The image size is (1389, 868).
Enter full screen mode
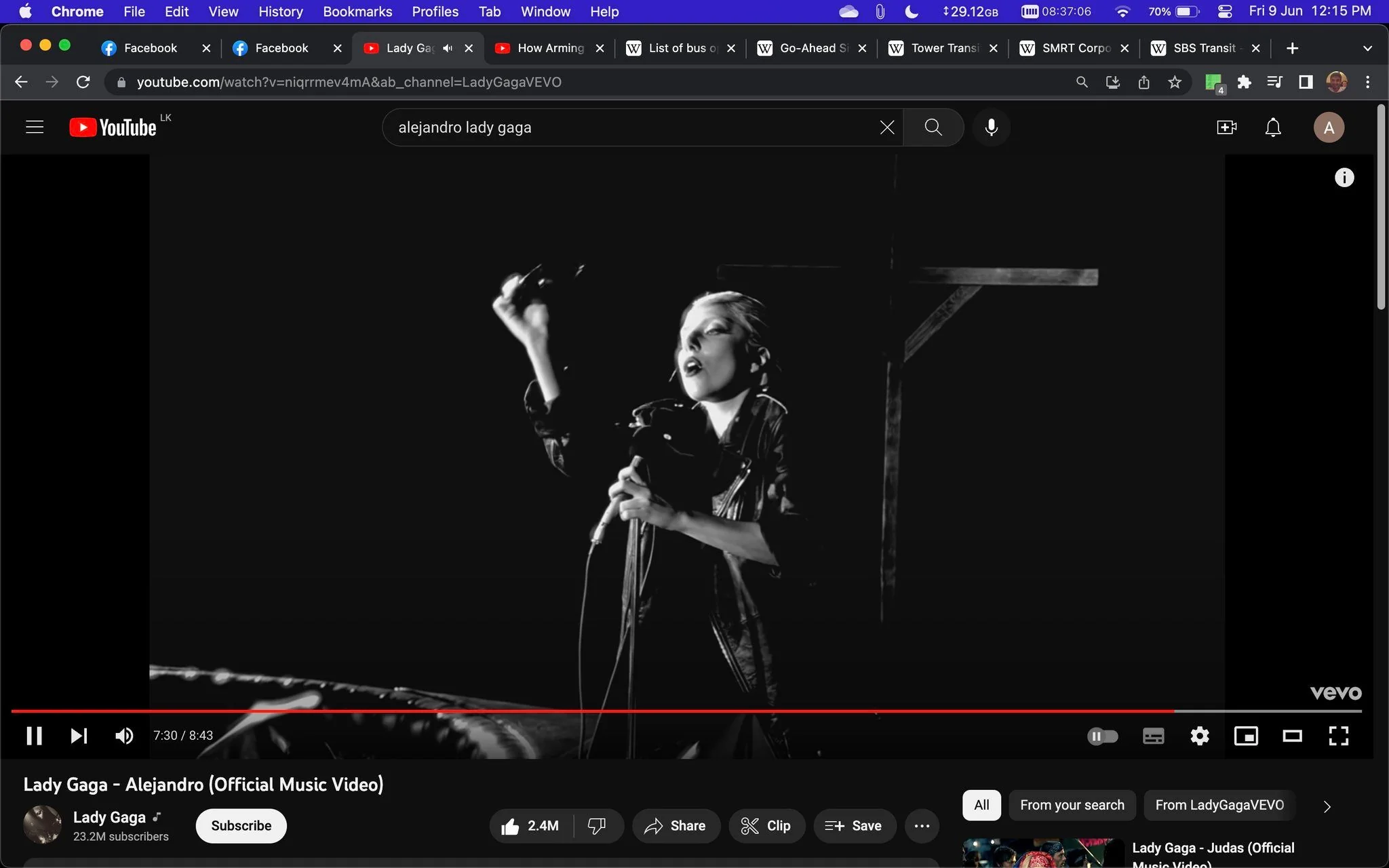click(1338, 736)
